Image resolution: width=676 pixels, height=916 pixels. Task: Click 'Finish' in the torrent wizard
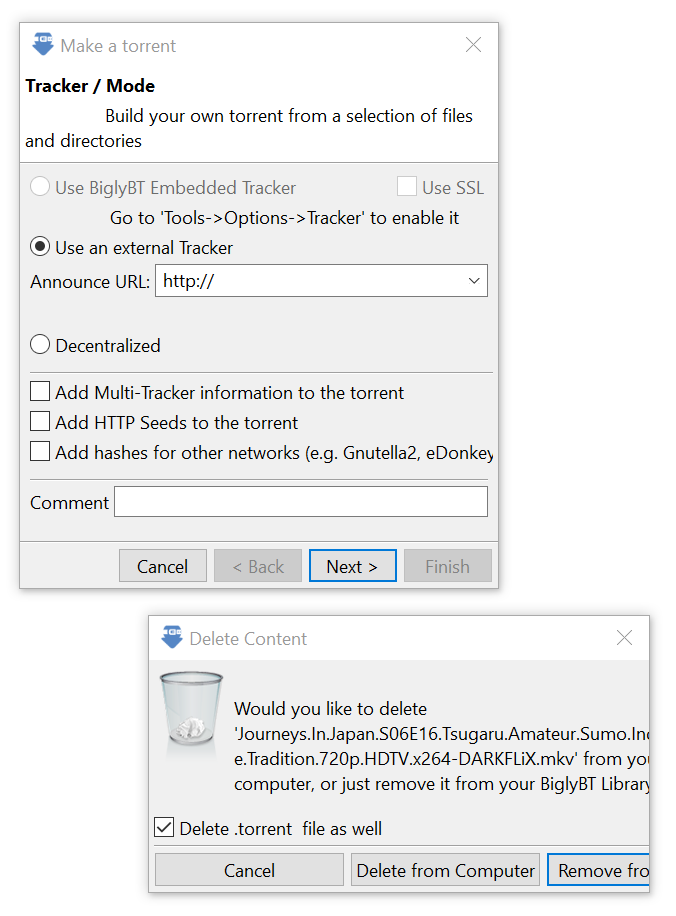(x=447, y=565)
